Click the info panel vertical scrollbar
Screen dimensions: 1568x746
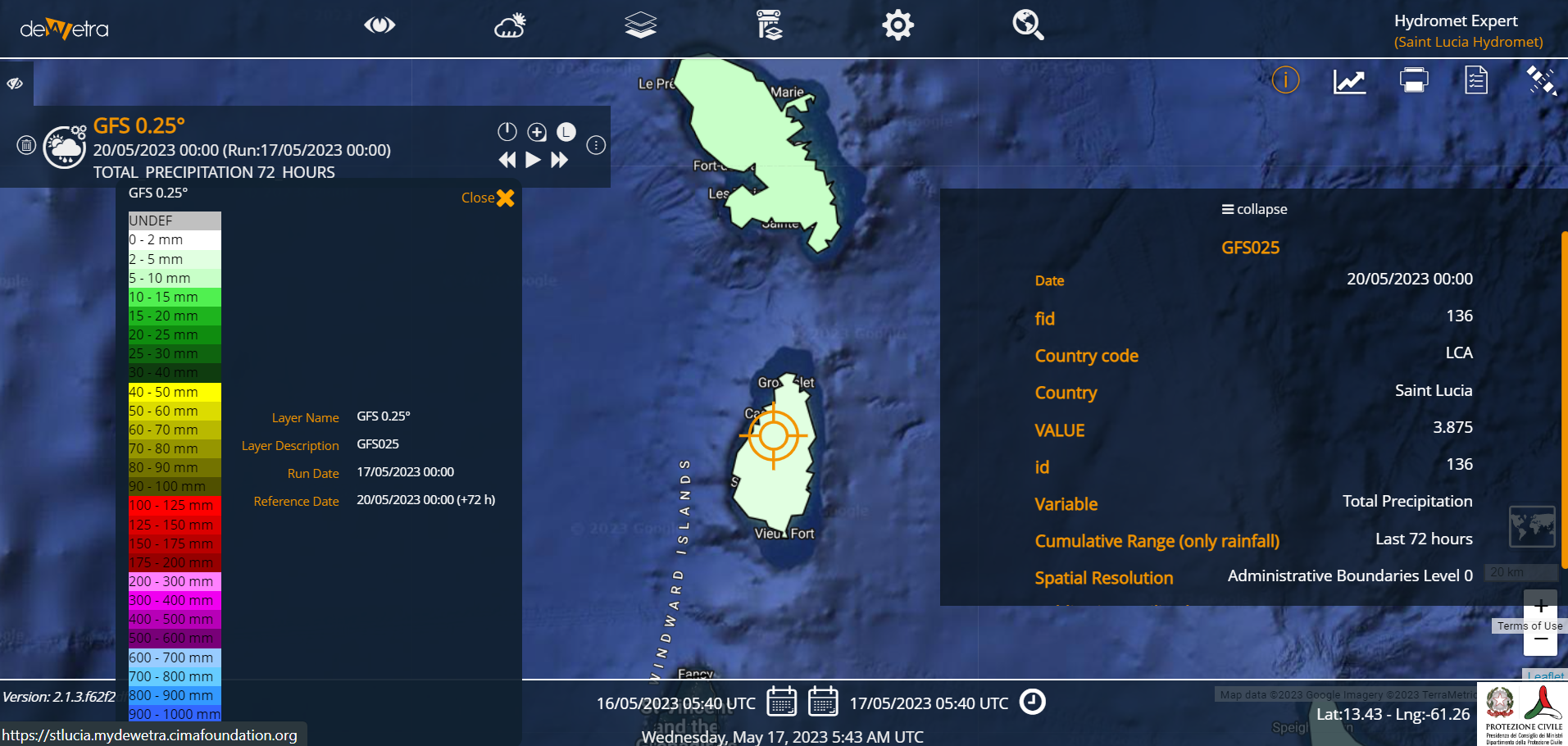coord(1564,399)
